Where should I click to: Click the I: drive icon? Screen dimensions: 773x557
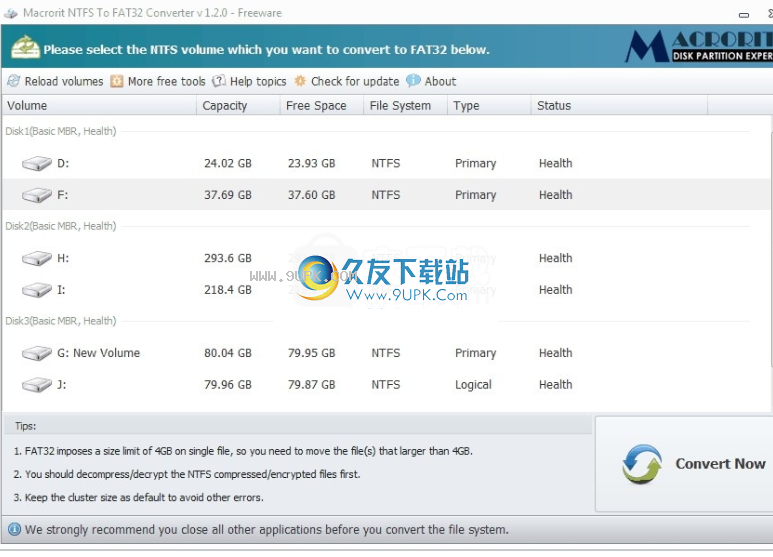37,289
